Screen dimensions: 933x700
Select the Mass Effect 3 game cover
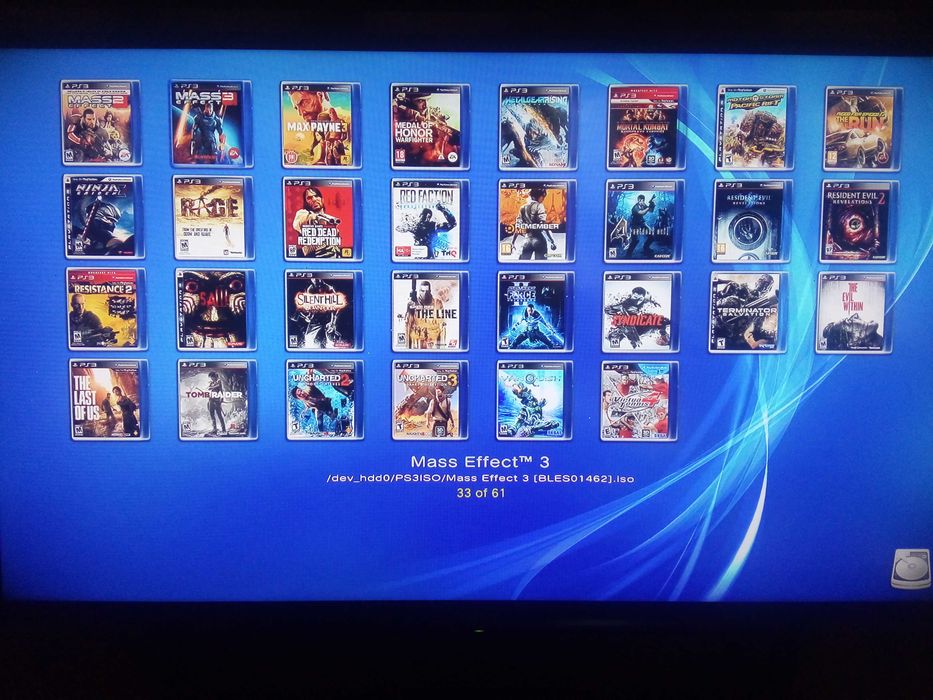click(x=209, y=124)
